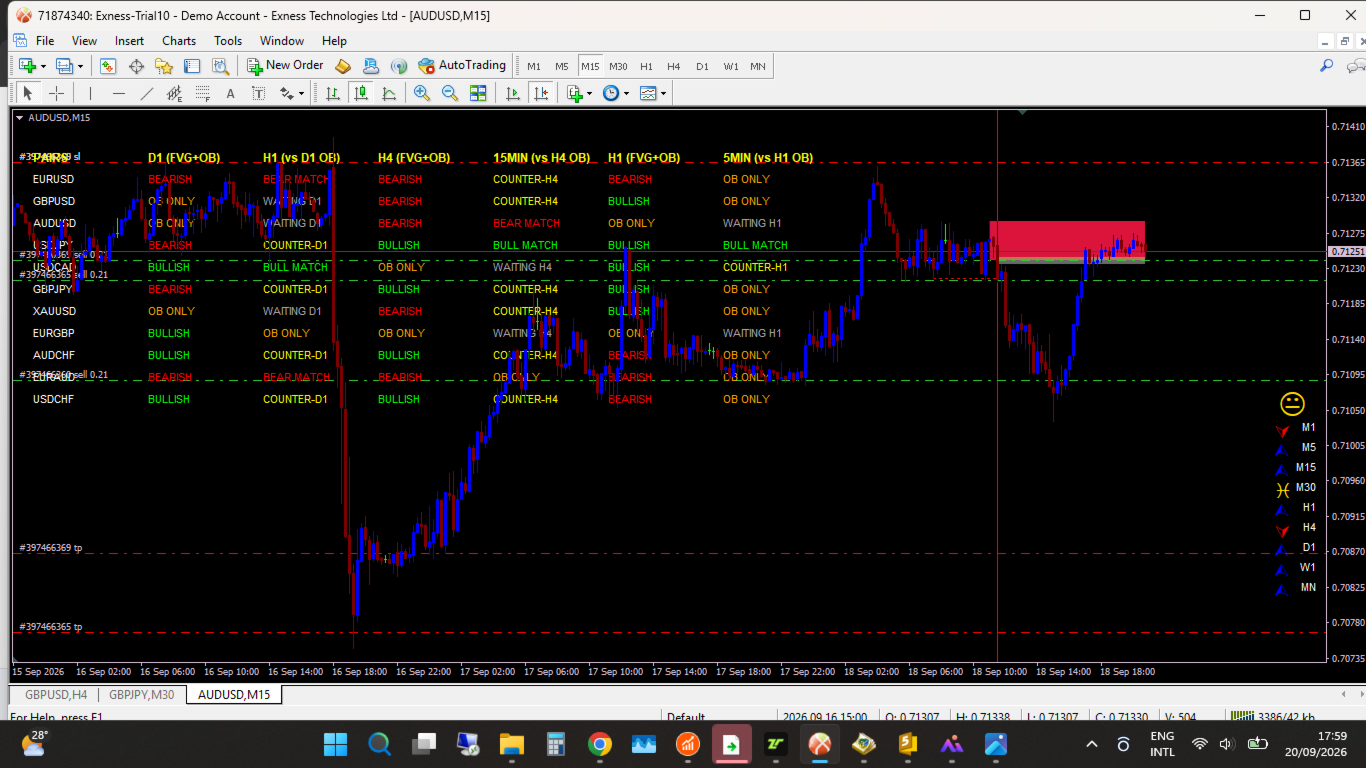This screenshot has width=1366, height=768.
Task: Expand the Templates dropdown
Action: click(664, 94)
